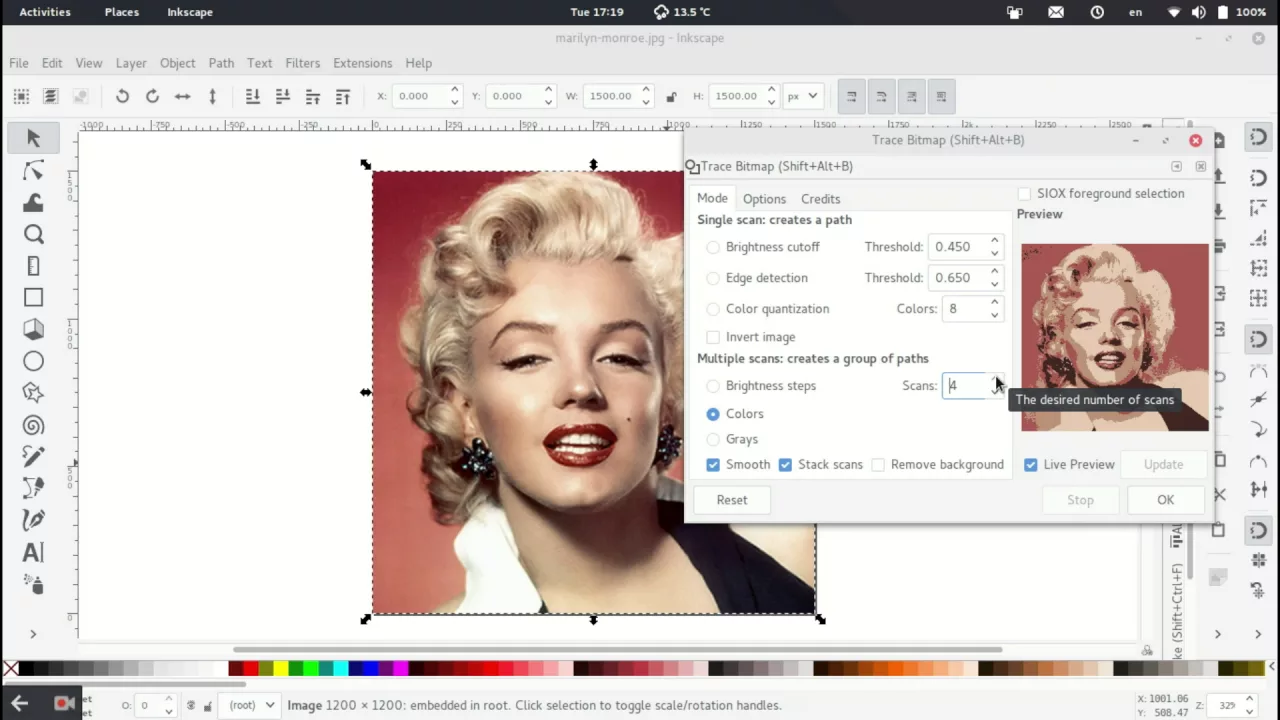Viewport: 1280px width, 720px height.
Task: Select the Calligraphy tool
Action: [33, 520]
